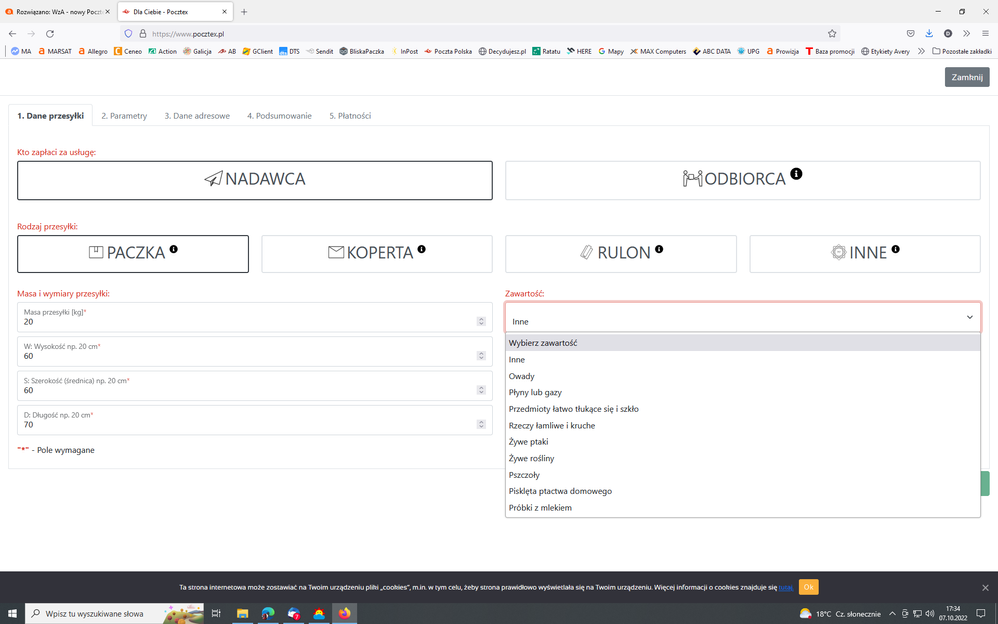Viewport: 998px width, 624px height.
Task: Open Firefox from the Windows taskbar
Action: (x=345, y=613)
